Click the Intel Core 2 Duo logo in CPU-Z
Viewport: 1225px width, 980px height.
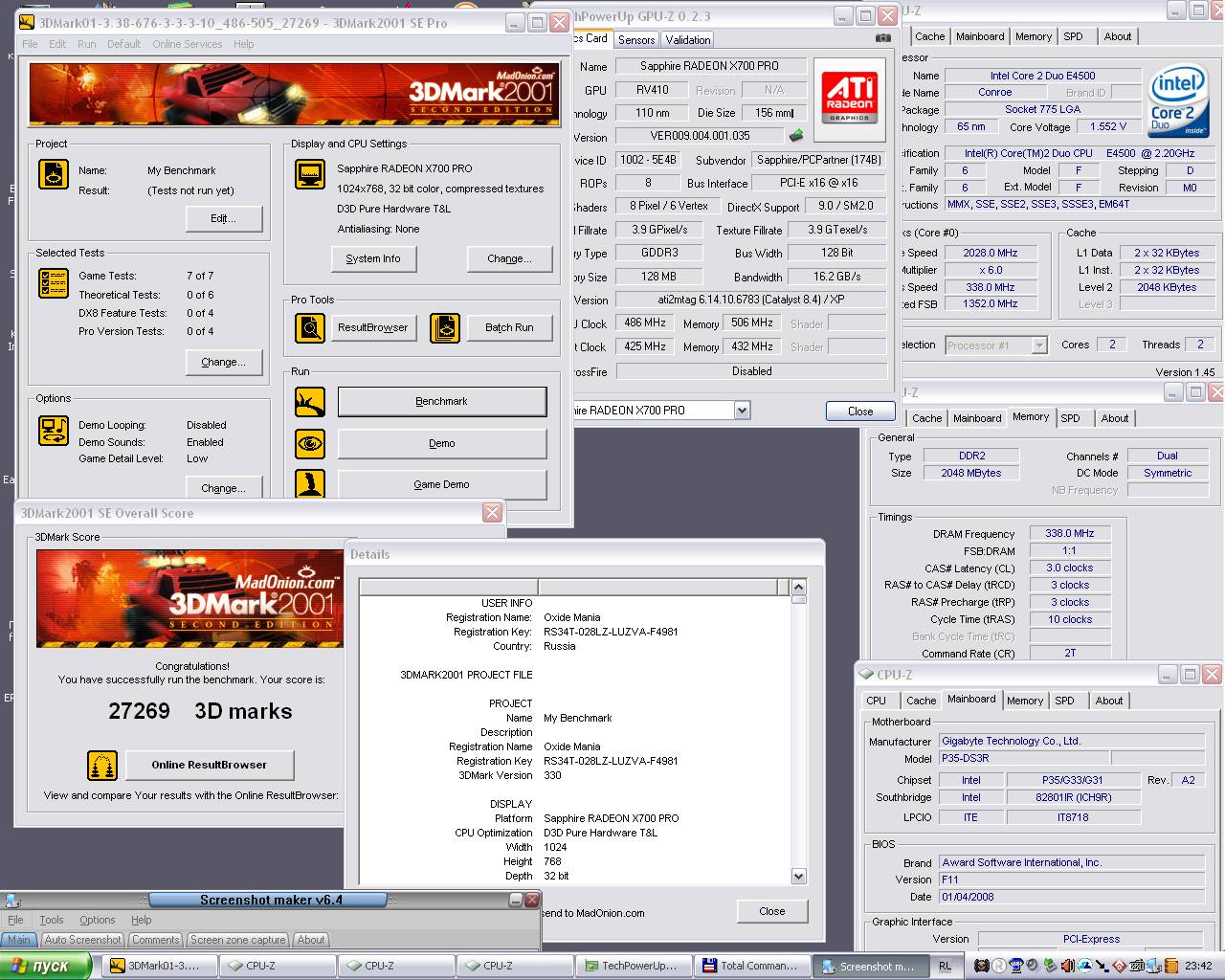pyautogui.click(x=1178, y=102)
